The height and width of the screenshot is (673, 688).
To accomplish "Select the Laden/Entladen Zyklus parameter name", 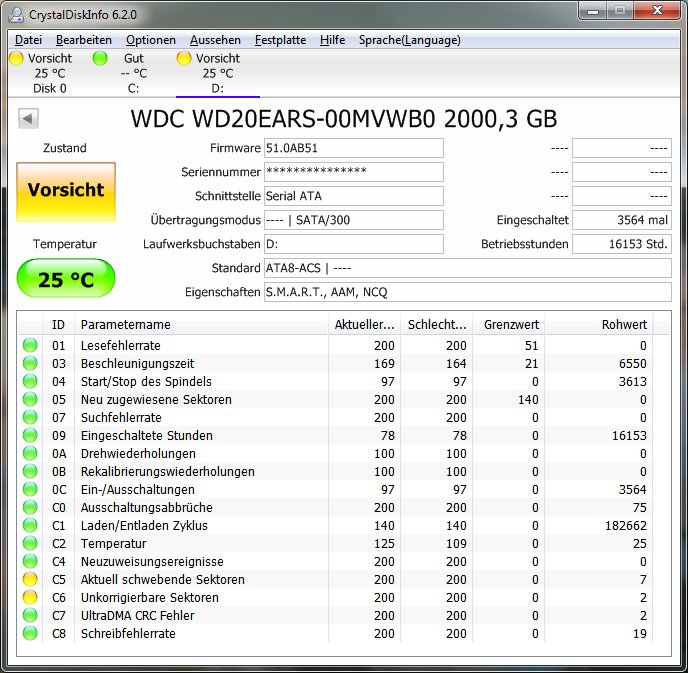I will point(144,526).
